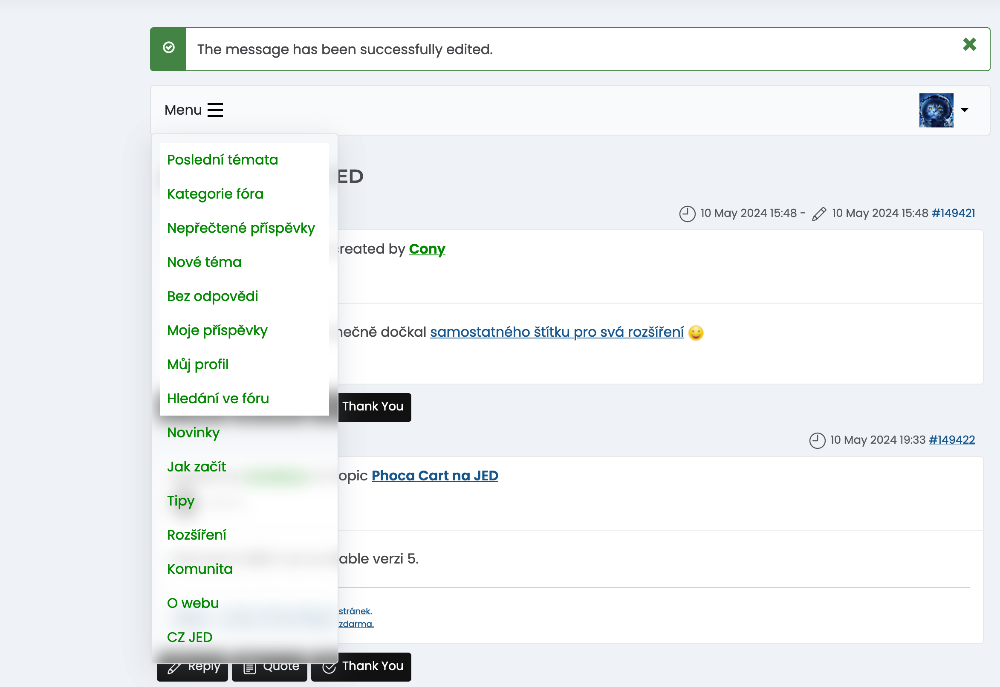1000x687 pixels.
Task: Open post permalink #149421
Action: (x=953, y=213)
